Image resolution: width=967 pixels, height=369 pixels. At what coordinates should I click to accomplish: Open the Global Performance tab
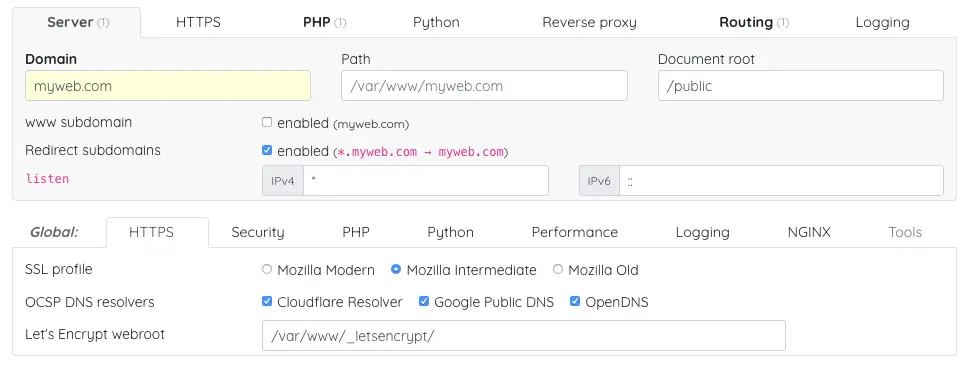pos(574,233)
